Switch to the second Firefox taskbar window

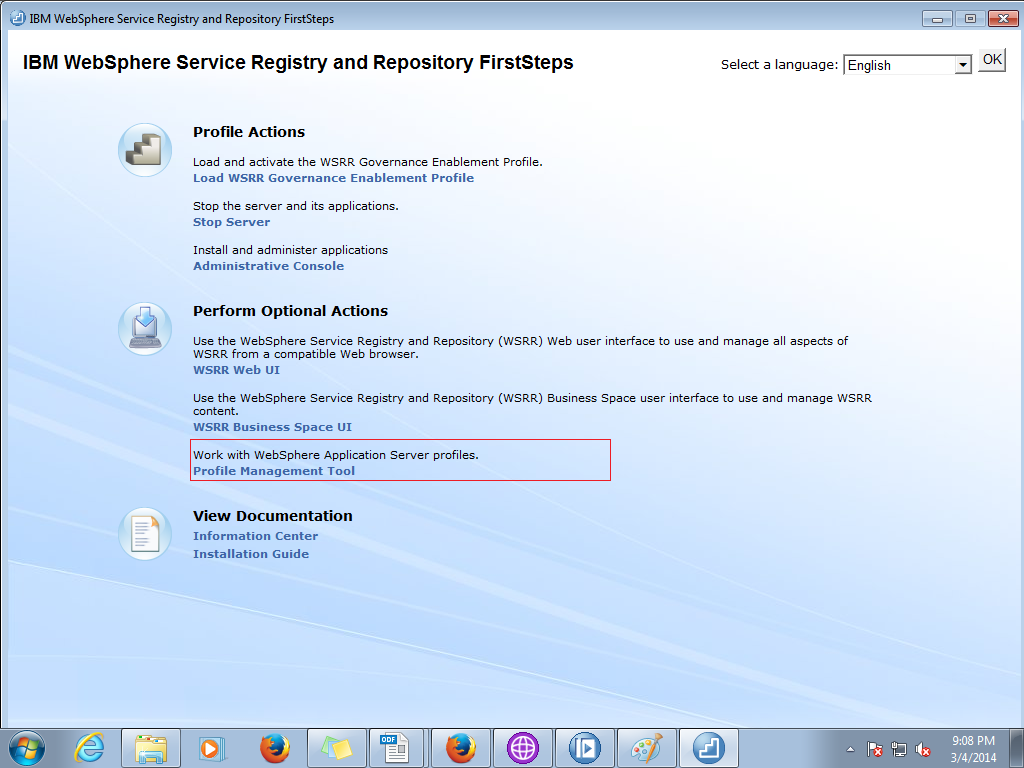[460, 748]
